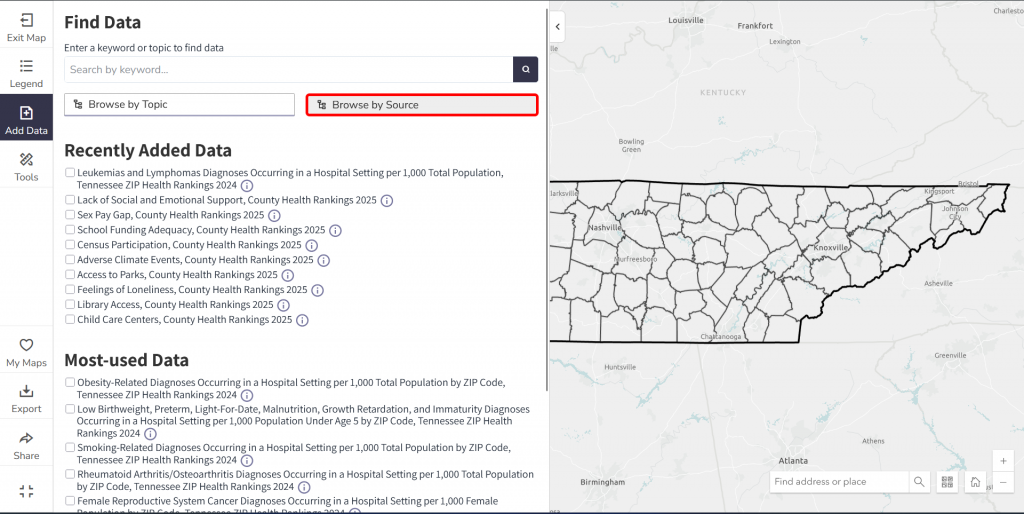
Task: Collapse the side panel with the chevron
Action: pos(558,27)
